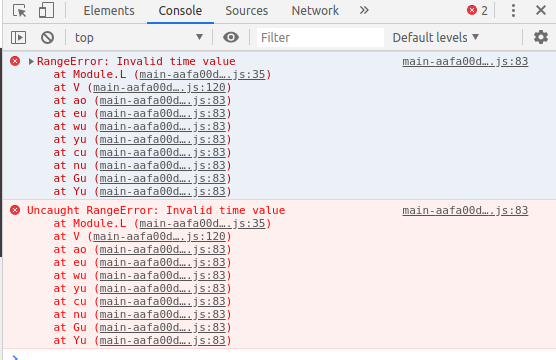Open the top context dropdown
This screenshot has height=360, width=556.
pyautogui.click(x=139, y=37)
